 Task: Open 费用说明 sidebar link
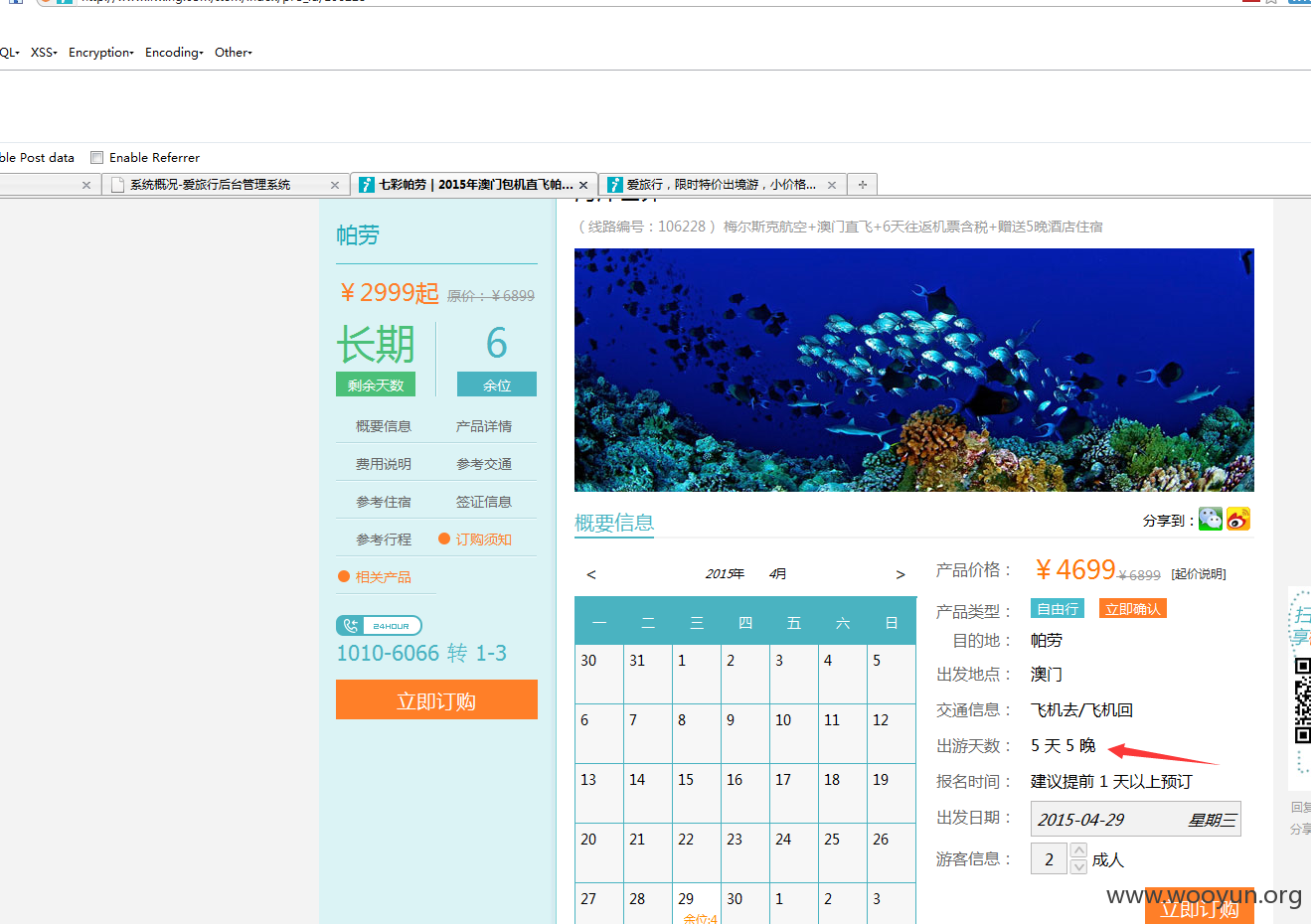384,464
